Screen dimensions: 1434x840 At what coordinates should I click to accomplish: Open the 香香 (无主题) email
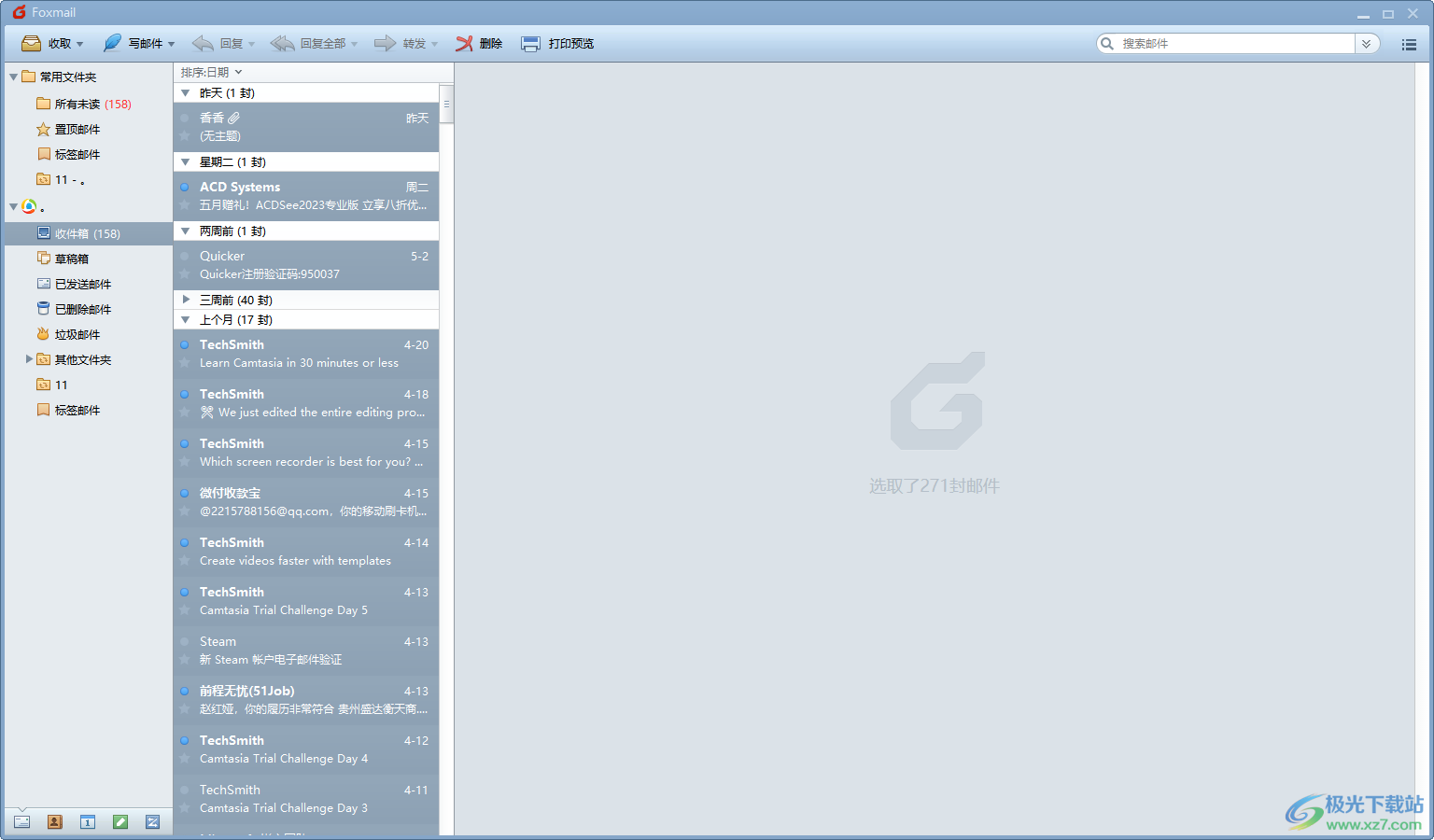click(306, 127)
